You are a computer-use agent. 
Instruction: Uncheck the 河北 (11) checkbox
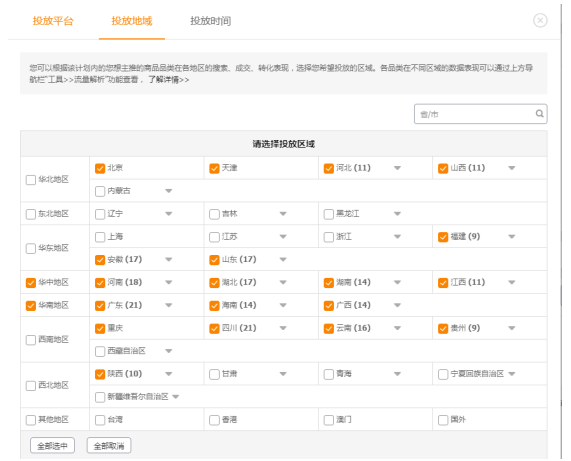pyautogui.click(x=328, y=168)
